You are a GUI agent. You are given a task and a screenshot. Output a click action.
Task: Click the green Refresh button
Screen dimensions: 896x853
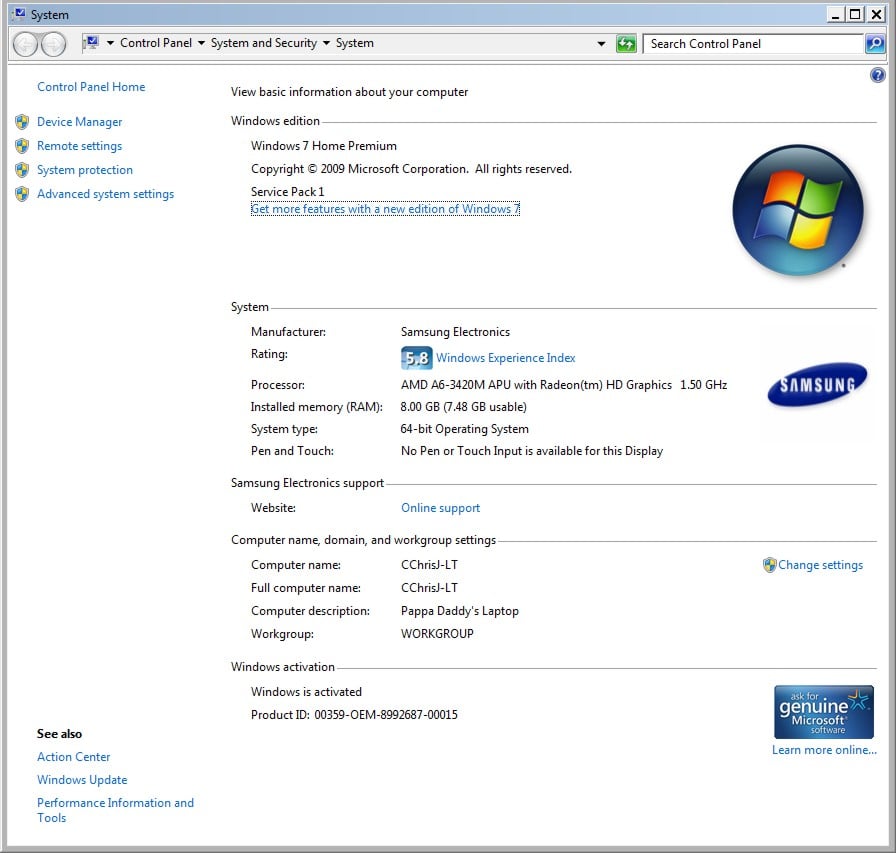coord(626,43)
